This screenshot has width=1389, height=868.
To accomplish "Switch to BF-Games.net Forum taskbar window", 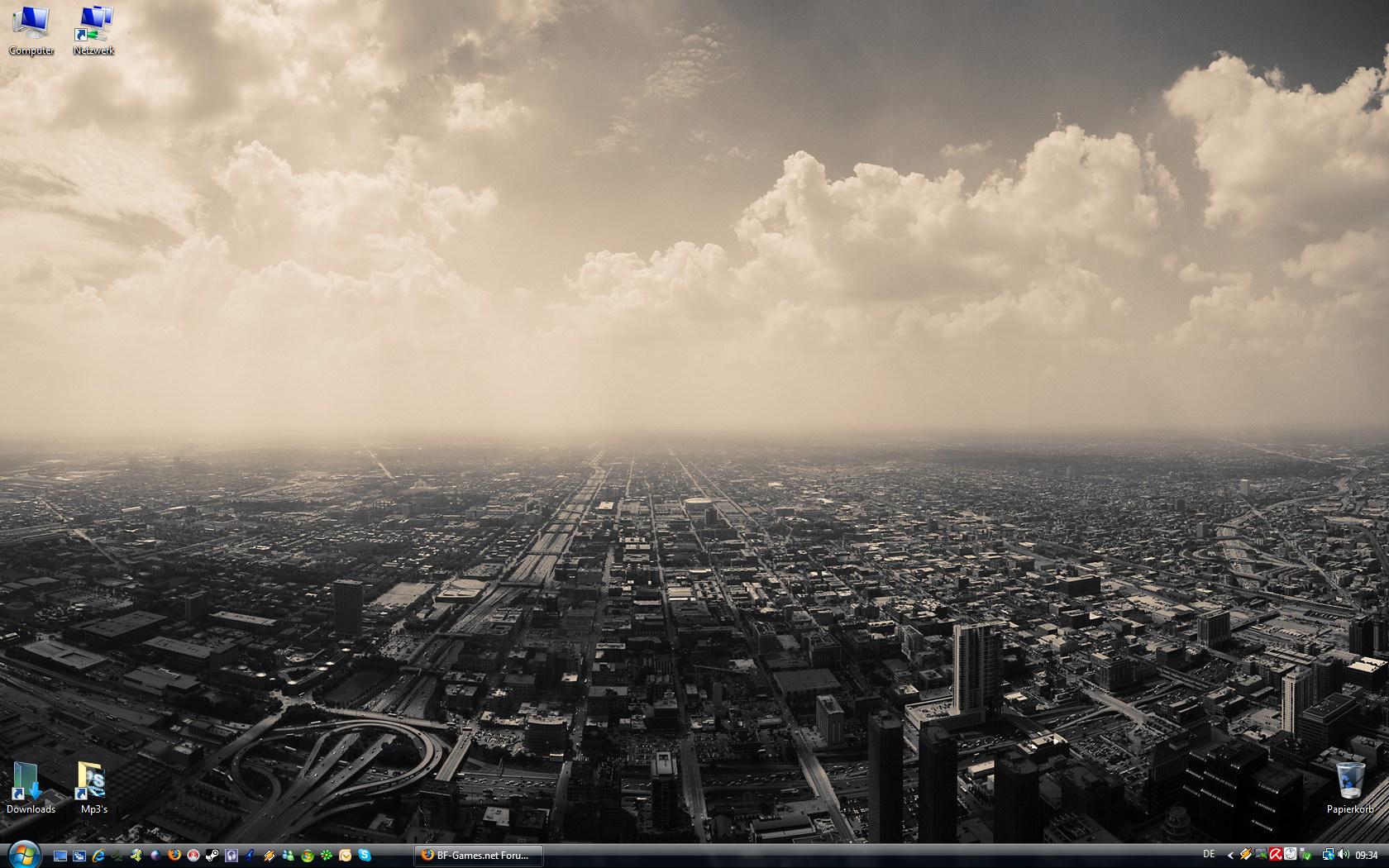I will (x=478, y=856).
